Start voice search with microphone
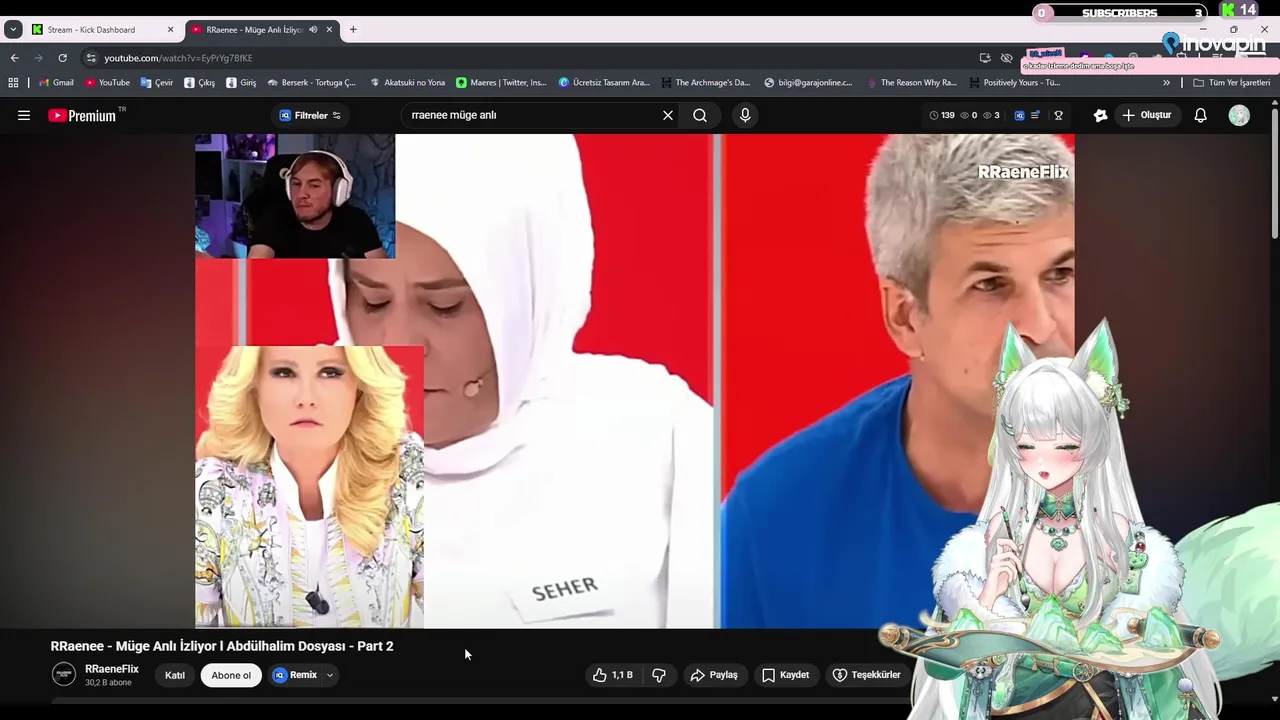This screenshot has height=720, width=1280. tap(745, 115)
